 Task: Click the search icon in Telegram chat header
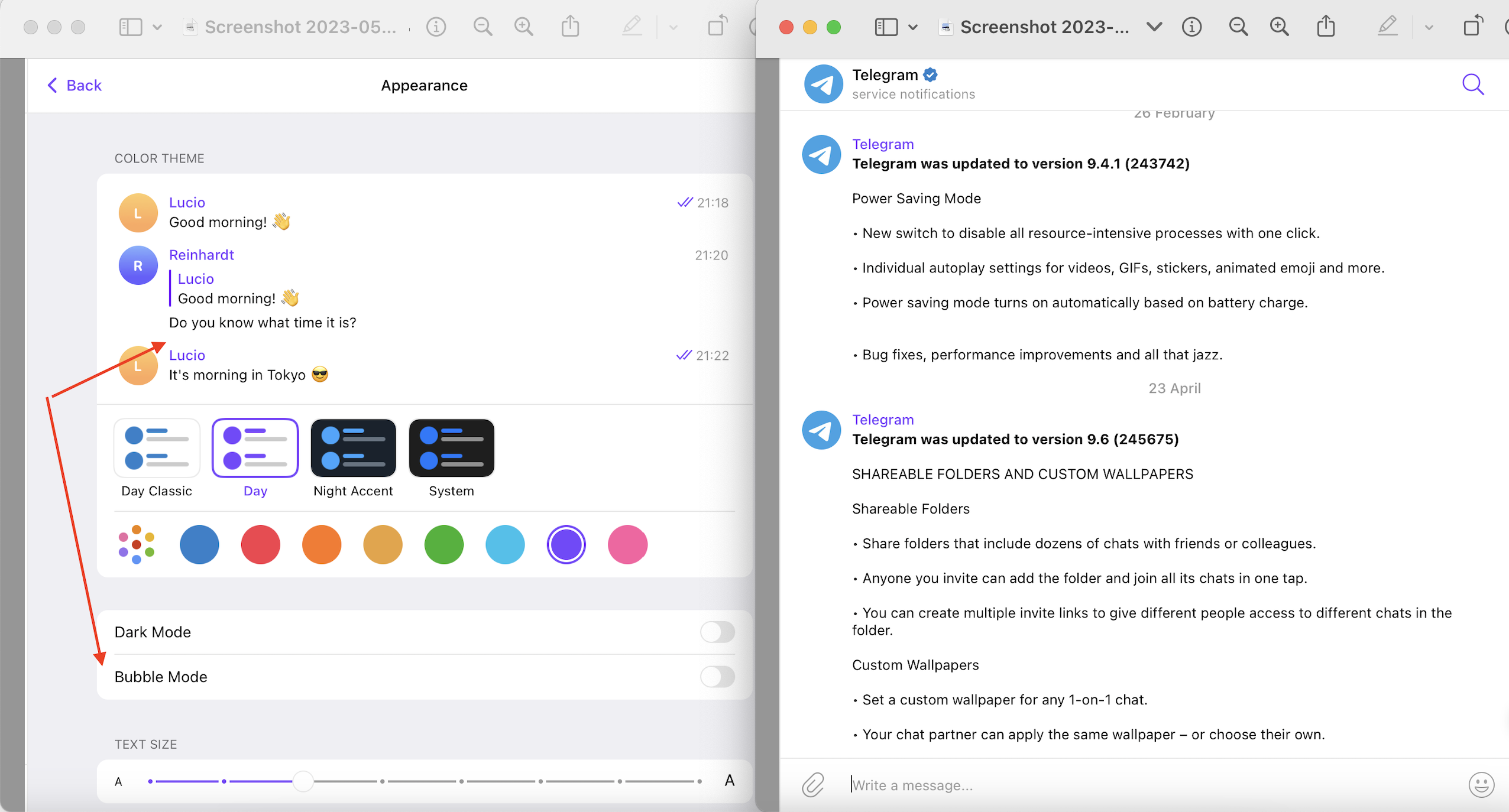coord(1472,85)
